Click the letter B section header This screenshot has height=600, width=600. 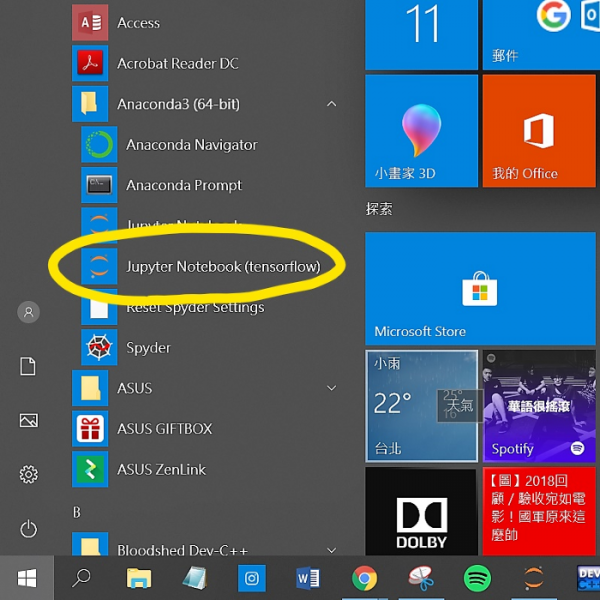tap(77, 513)
